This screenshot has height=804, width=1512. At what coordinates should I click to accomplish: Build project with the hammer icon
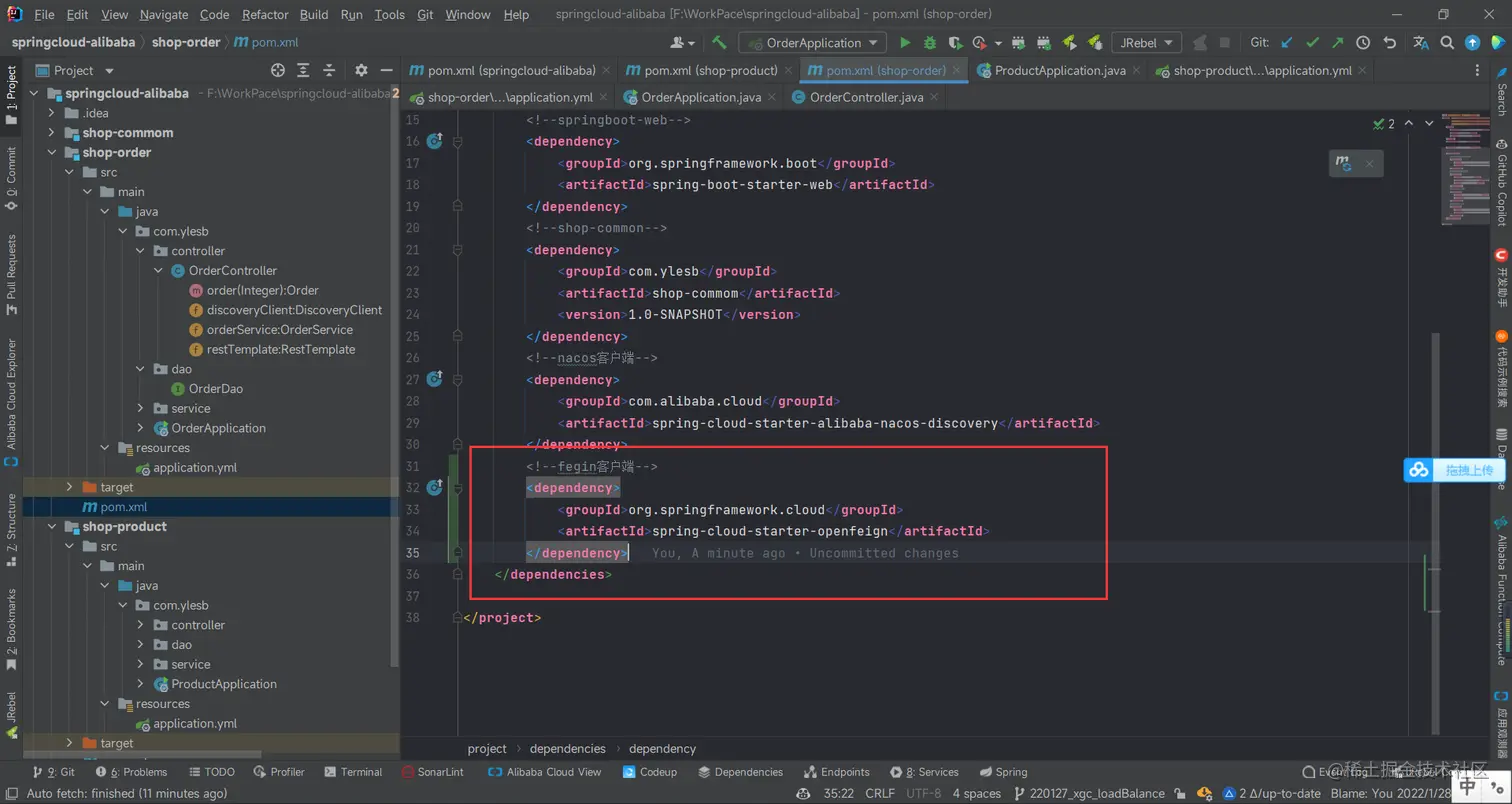[x=719, y=43]
